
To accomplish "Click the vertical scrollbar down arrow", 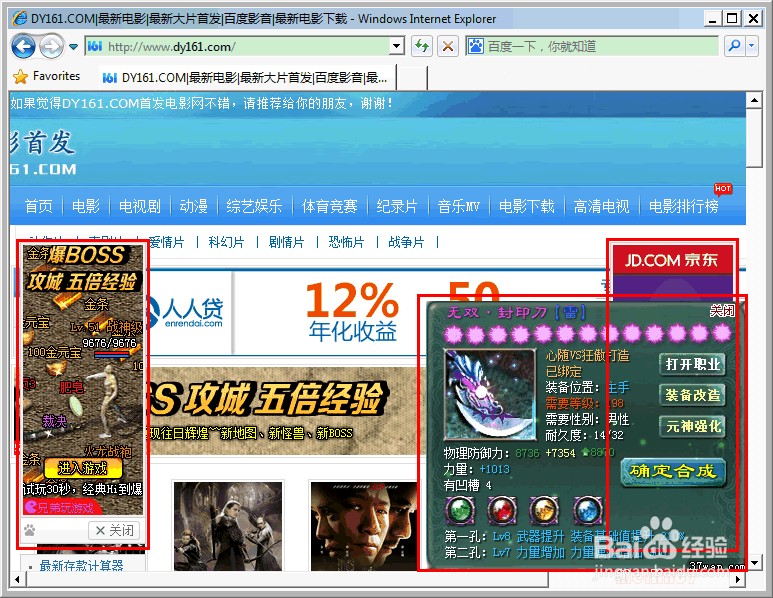I will tap(754, 562).
